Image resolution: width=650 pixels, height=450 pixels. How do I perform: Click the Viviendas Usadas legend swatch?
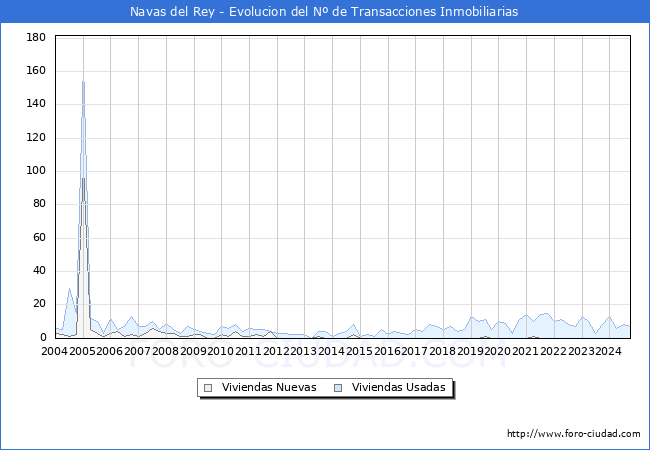pyautogui.click(x=338, y=388)
